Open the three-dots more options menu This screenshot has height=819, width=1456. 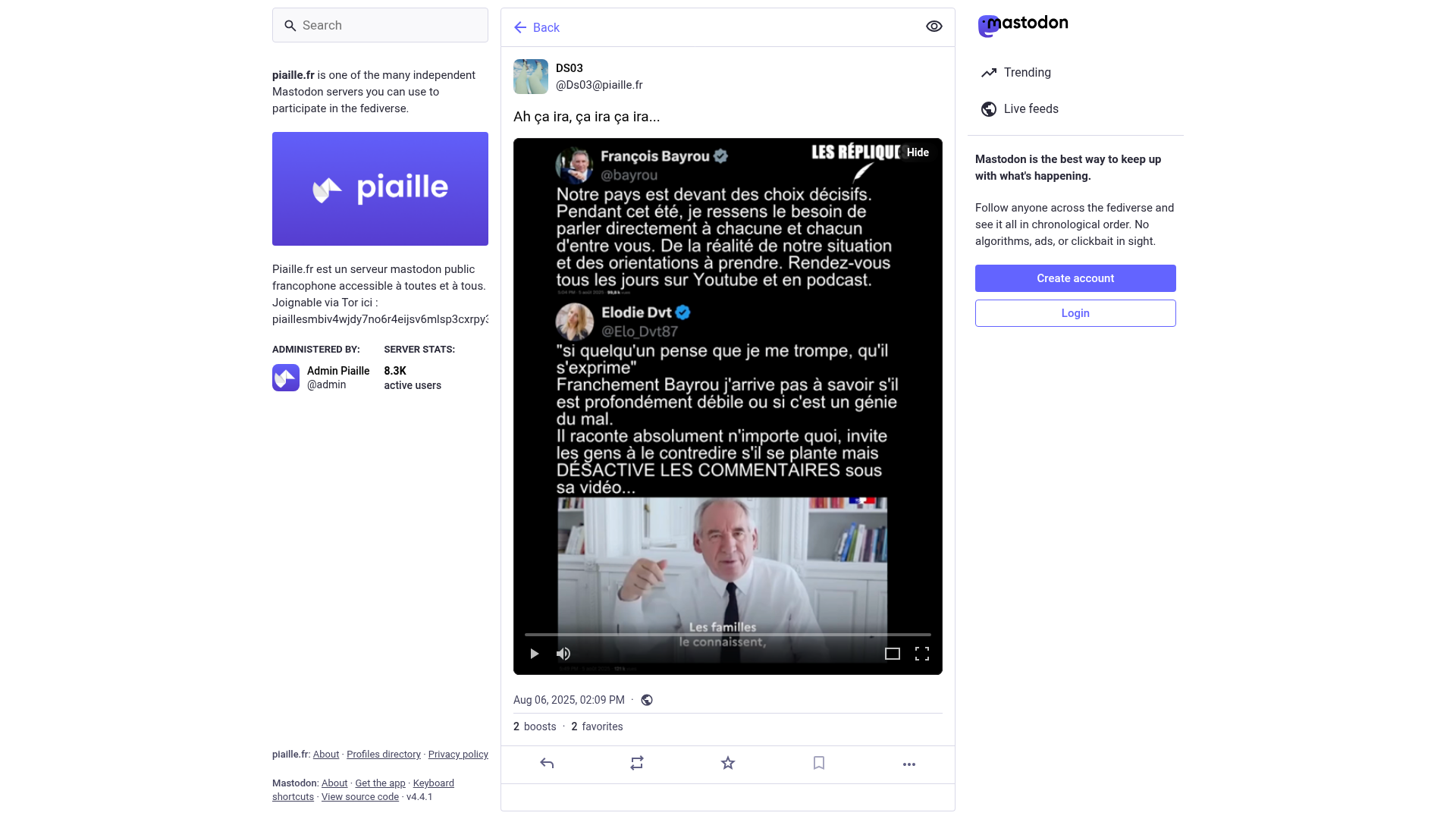[x=909, y=764]
